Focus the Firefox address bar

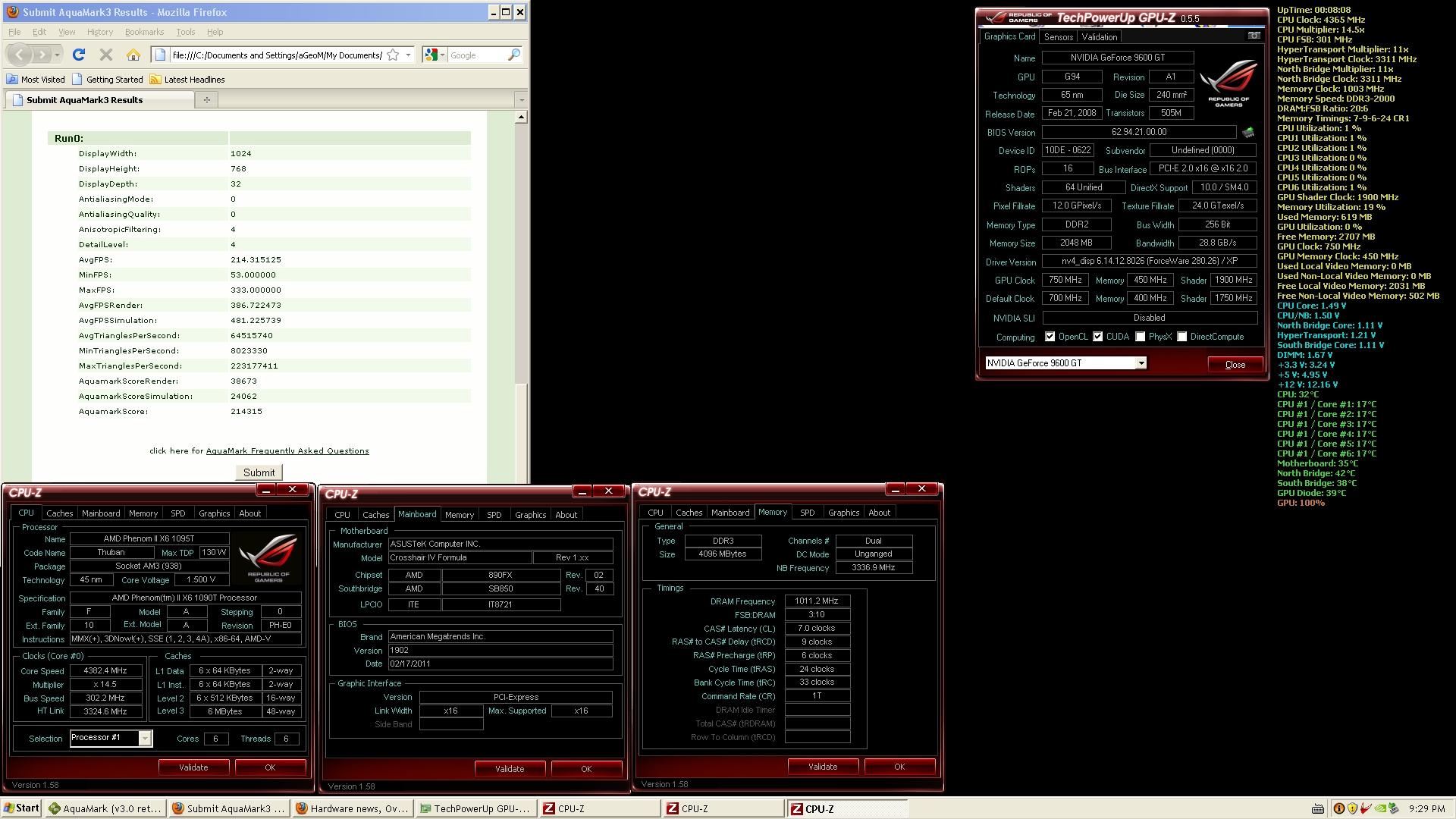(276, 55)
